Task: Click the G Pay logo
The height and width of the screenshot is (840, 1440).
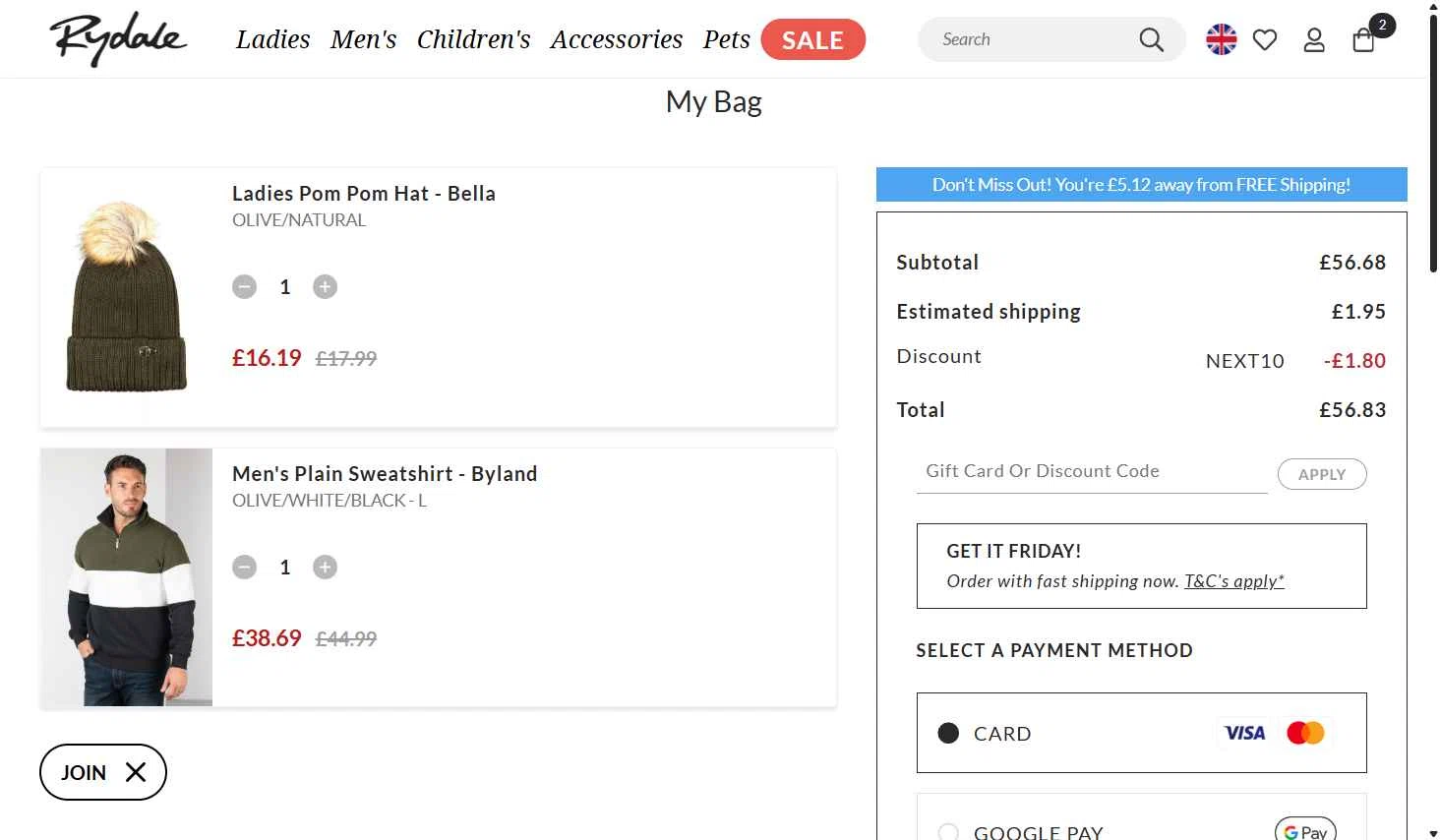Action: pyautogui.click(x=1305, y=831)
